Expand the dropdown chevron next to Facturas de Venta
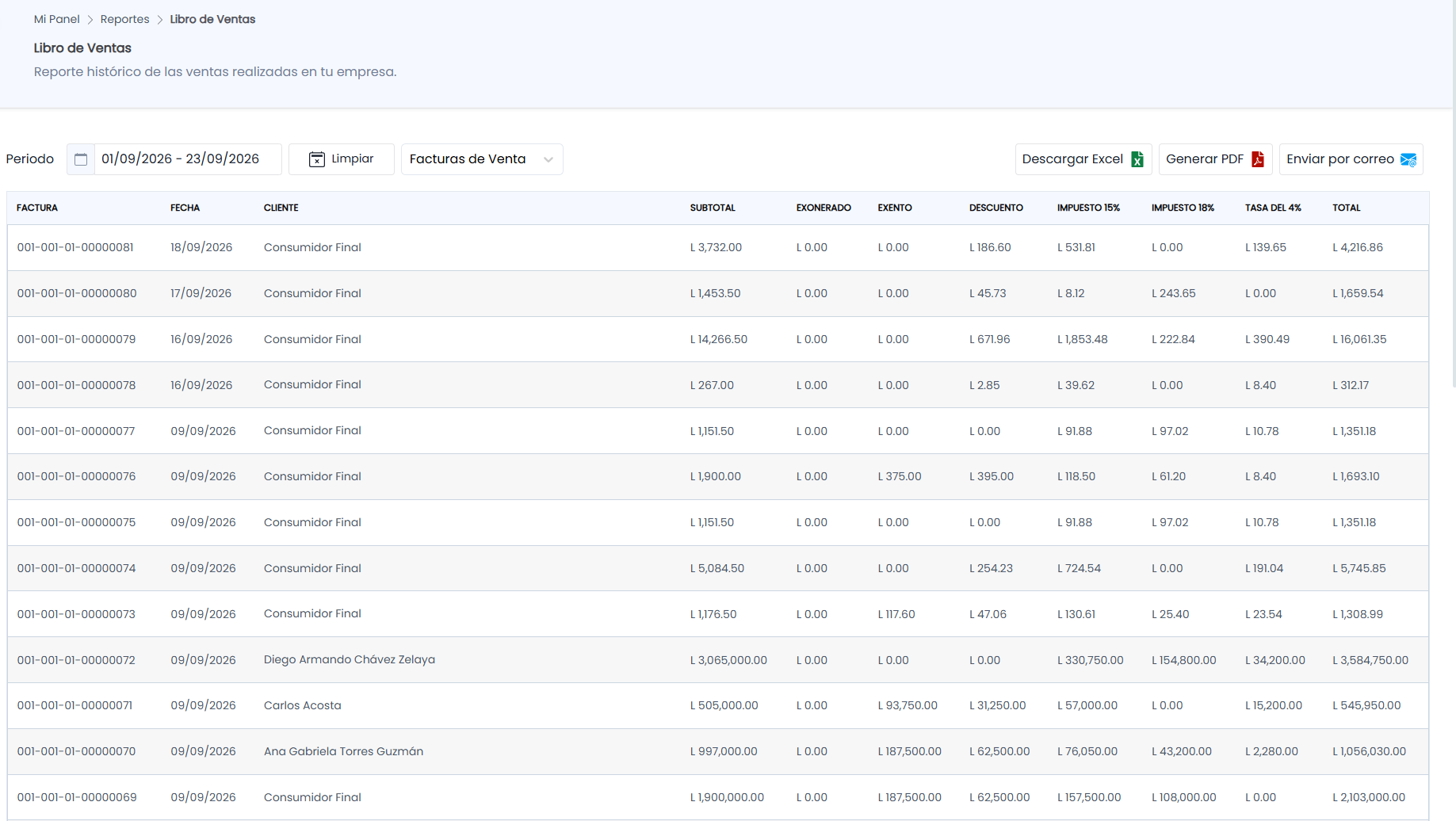This screenshot has height=821, width=1456. click(548, 159)
